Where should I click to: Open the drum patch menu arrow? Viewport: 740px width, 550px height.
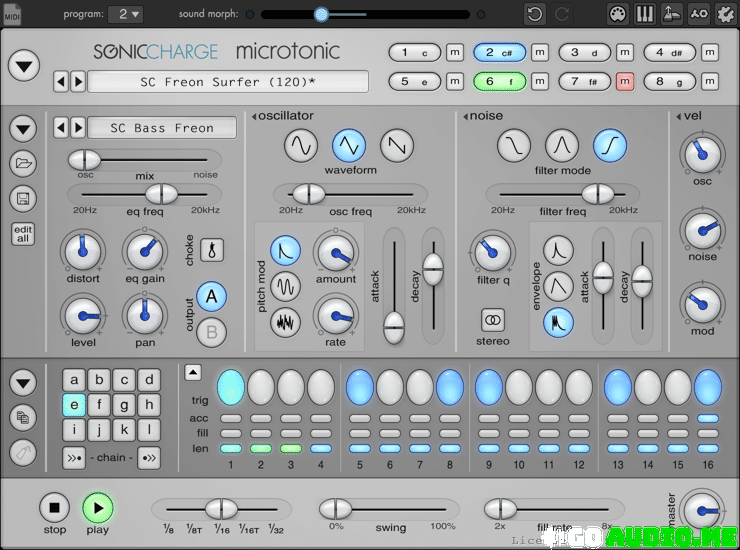pyautogui.click(x=23, y=128)
